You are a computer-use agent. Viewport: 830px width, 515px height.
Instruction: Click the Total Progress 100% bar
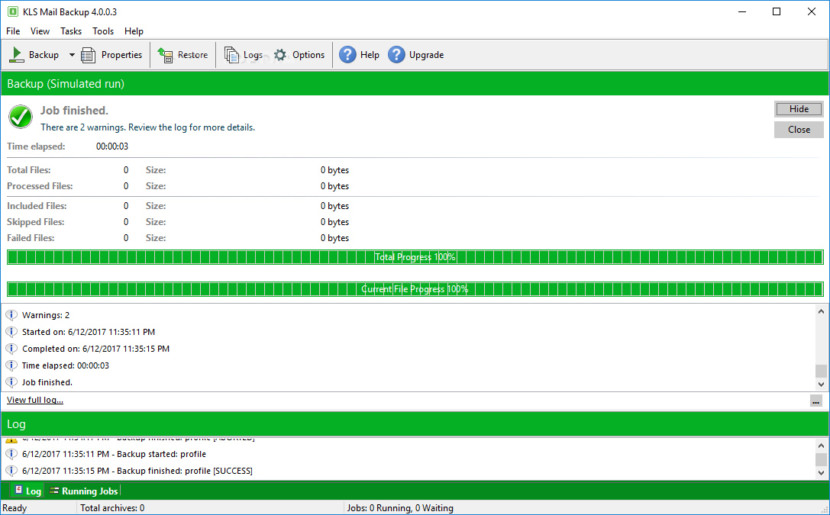tap(415, 257)
